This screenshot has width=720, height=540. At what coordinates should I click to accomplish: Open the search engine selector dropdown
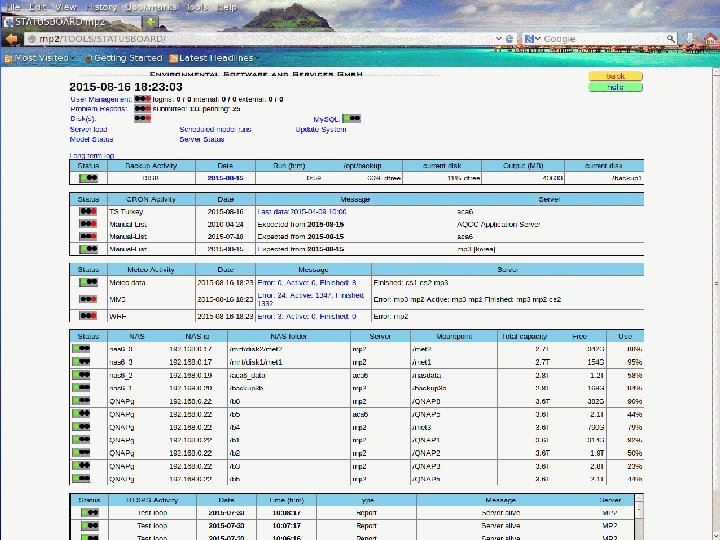pos(533,39)
